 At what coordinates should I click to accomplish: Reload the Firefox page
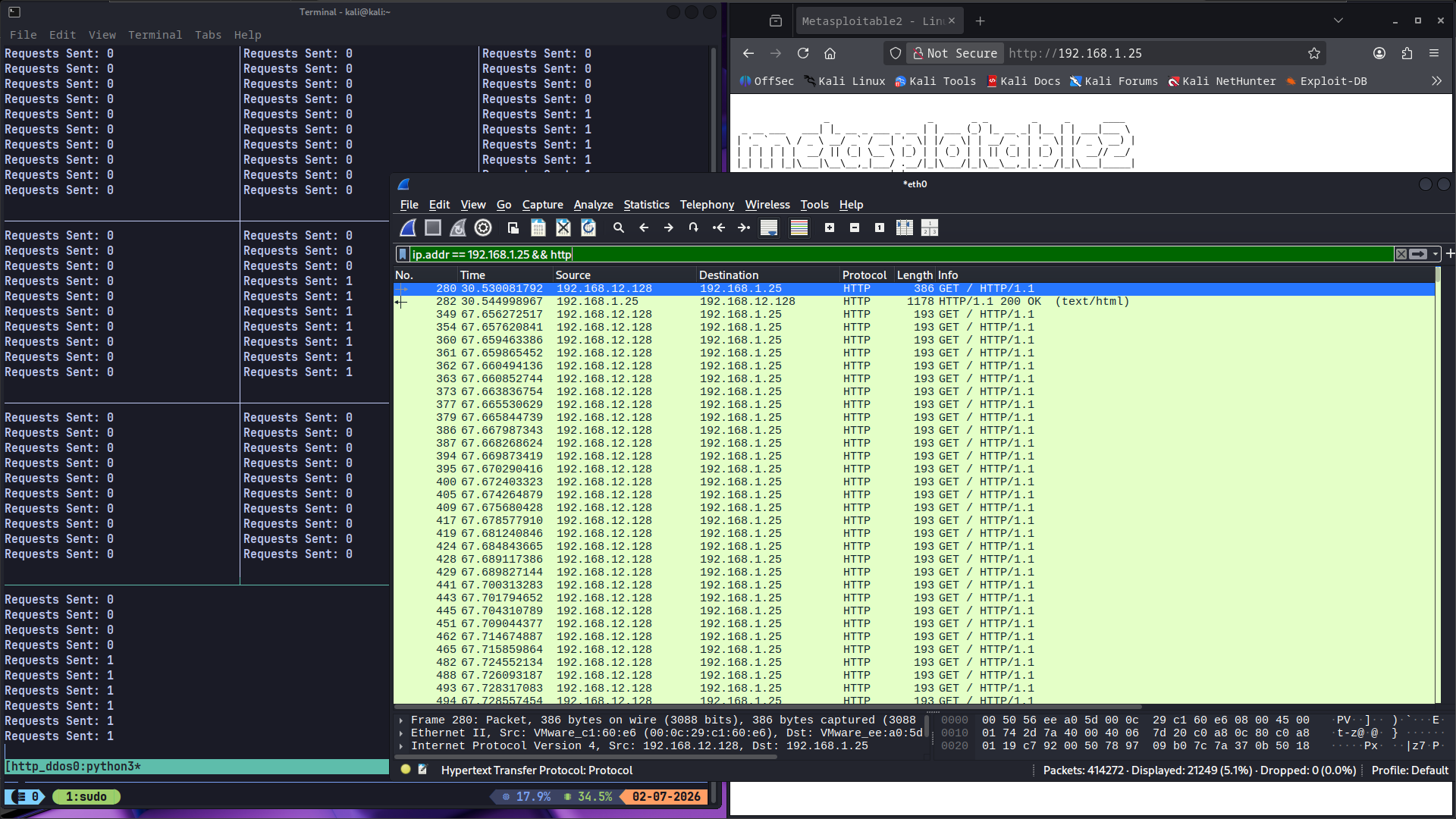[803, 53]
